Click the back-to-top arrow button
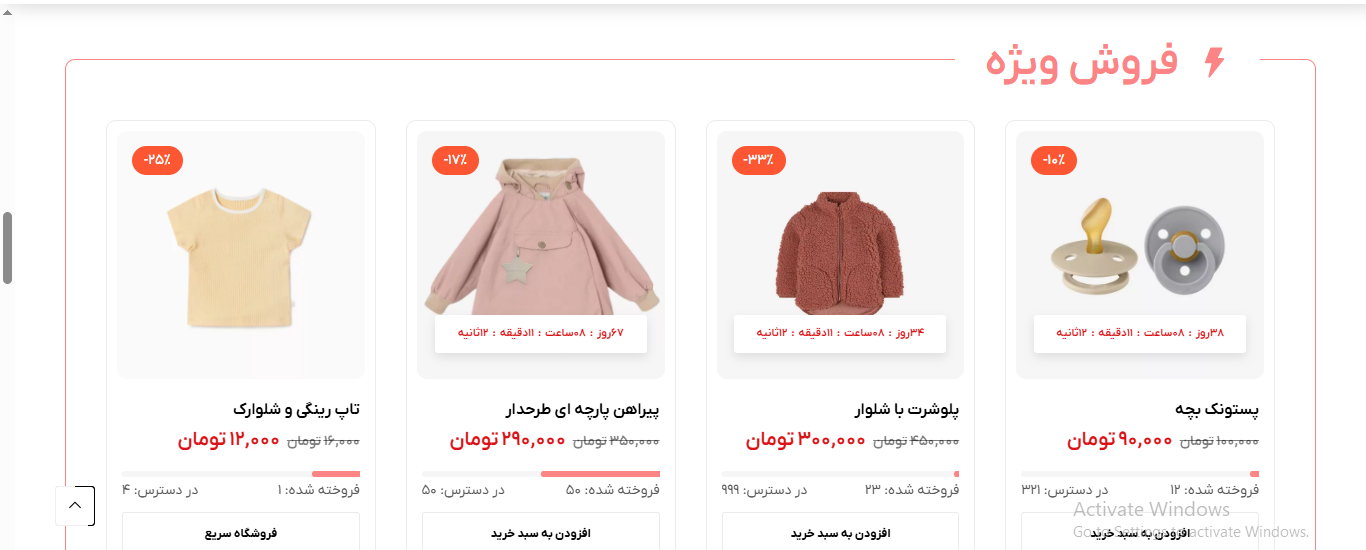The width and height of the screenshot is (1366, 550). (x=75, y=505)
